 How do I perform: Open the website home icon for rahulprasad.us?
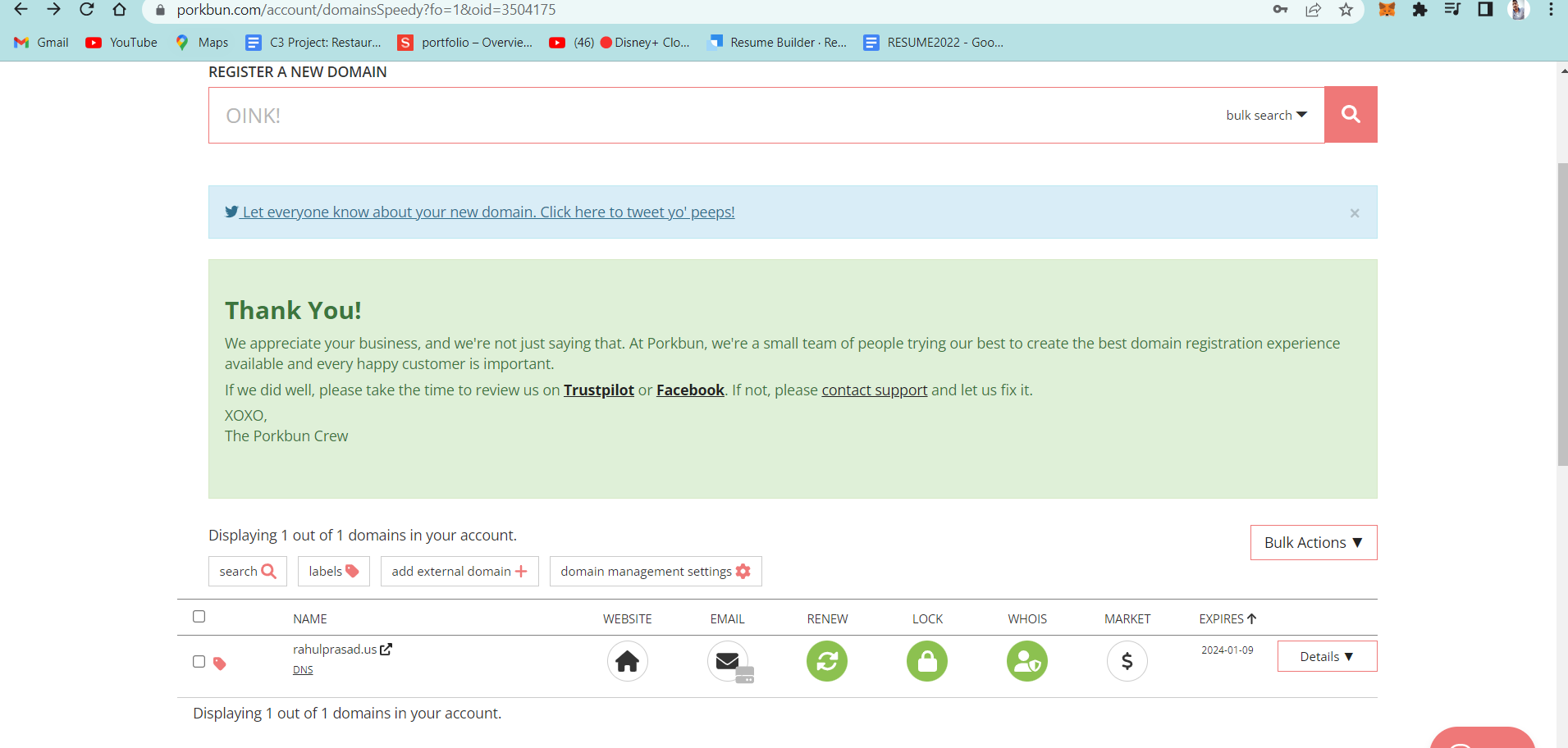(628, 661)
